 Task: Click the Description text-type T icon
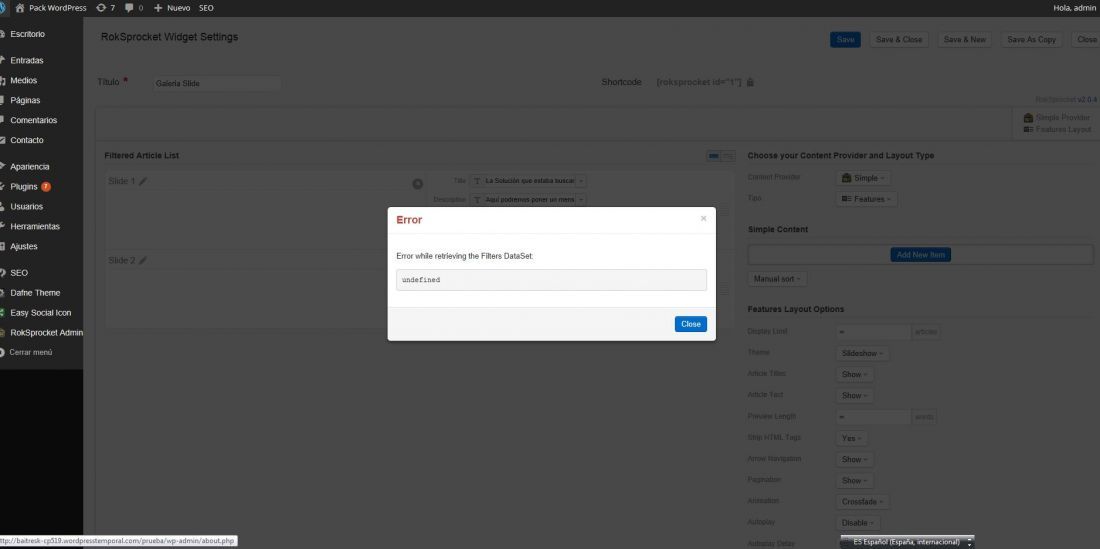tap(477, 200)
